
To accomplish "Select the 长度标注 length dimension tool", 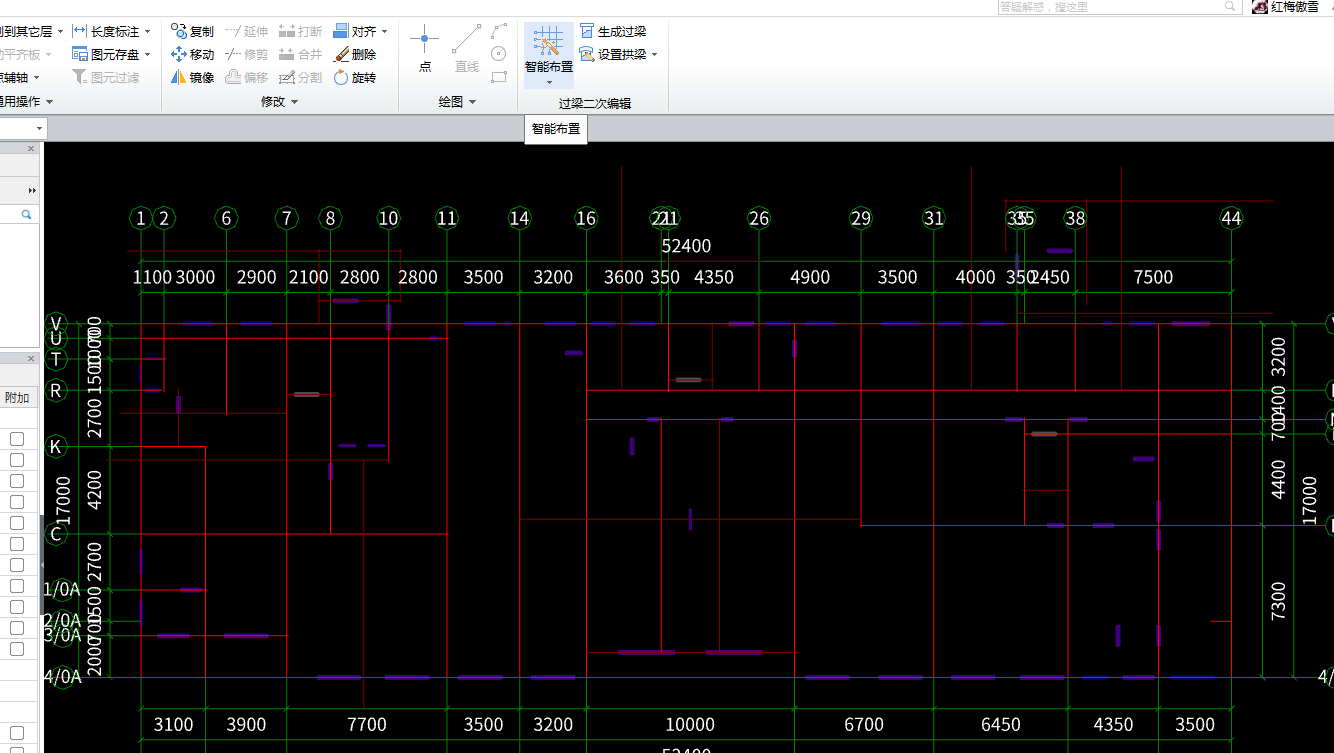I will [x=106, y=32].
